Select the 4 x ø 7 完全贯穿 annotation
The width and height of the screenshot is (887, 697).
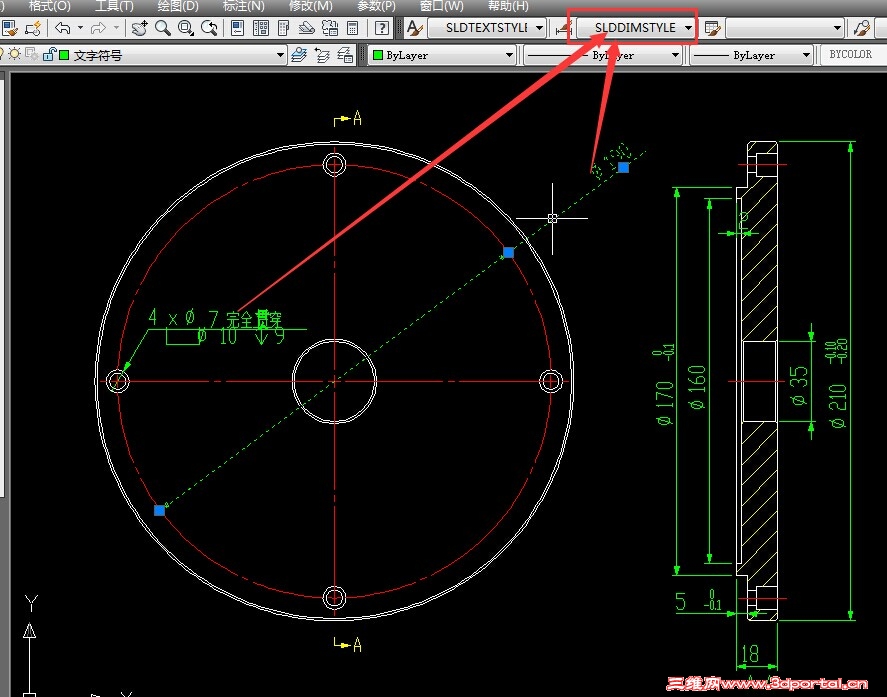coord(215,319)
